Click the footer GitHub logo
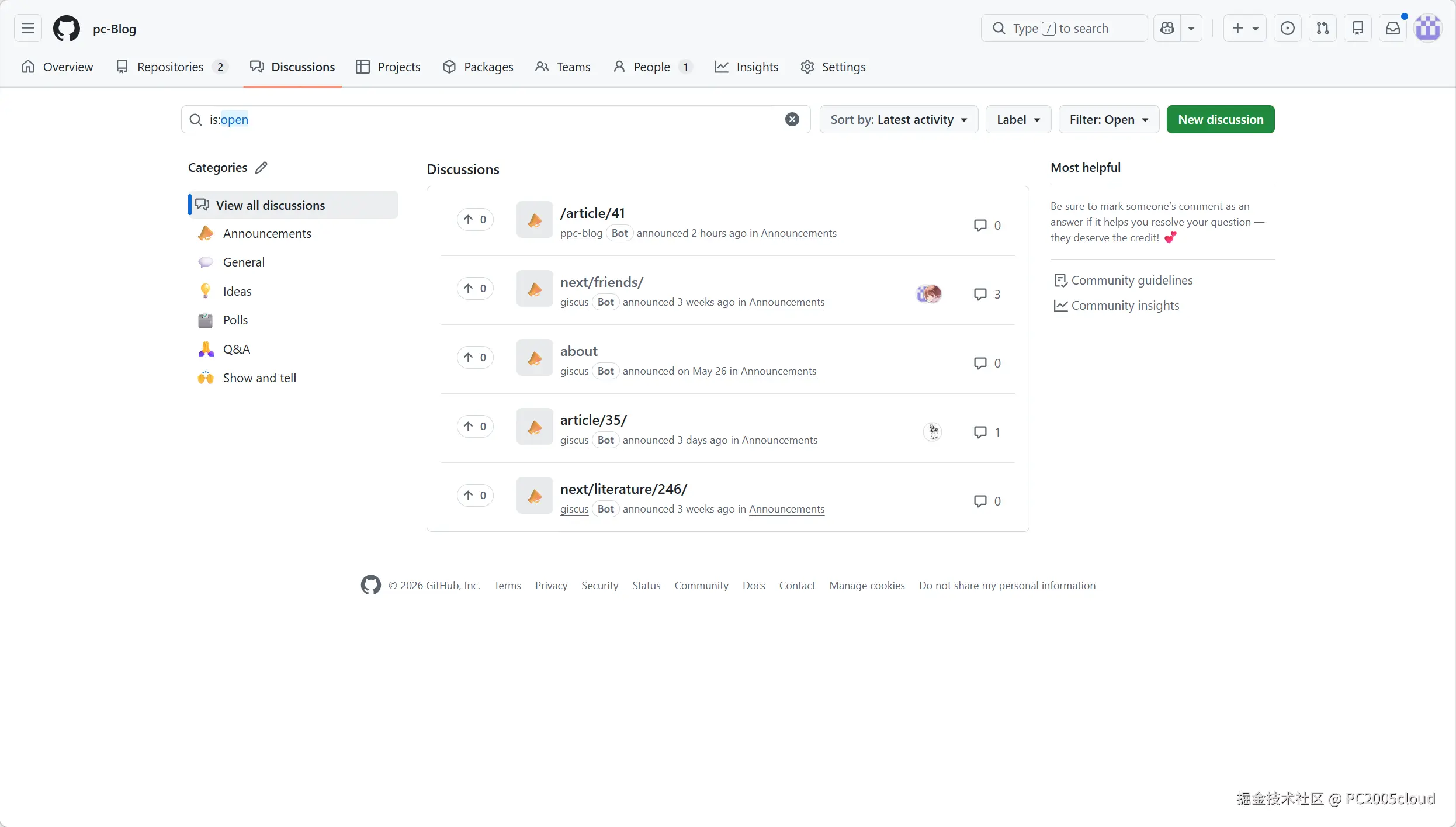The image size is (1456, 827). (370, 585)
